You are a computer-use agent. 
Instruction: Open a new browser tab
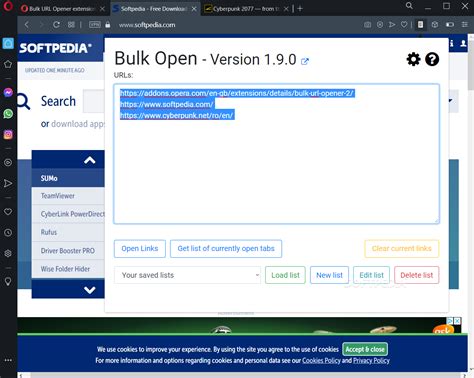(300, 9)
